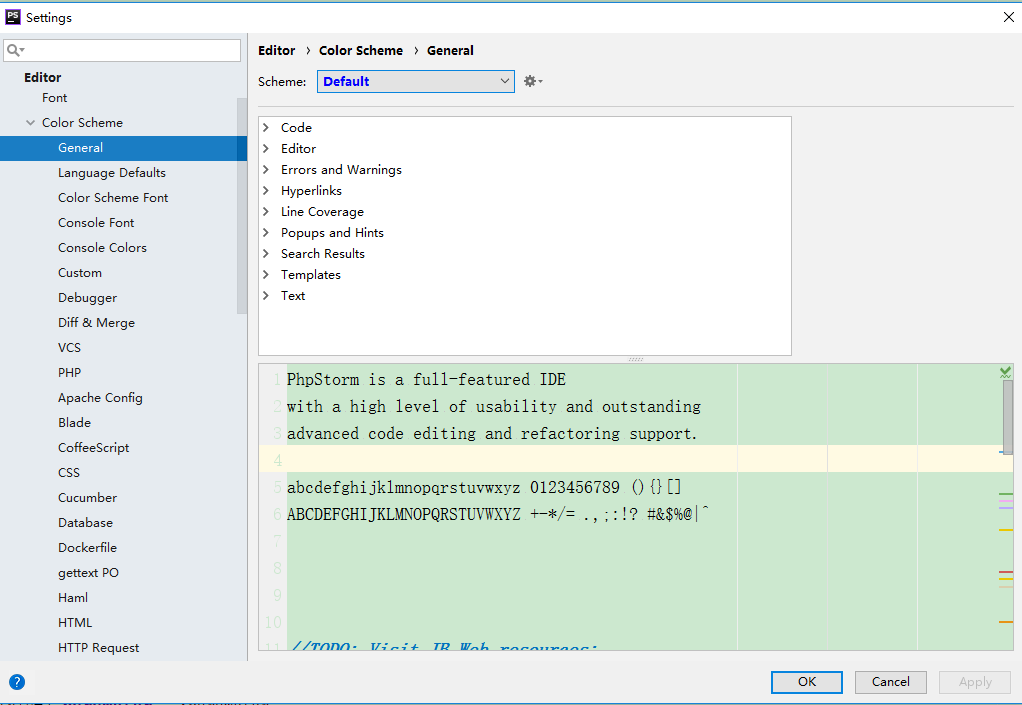Open the scheme actions gear menu
The width and height of the screenshot is (1022, 705).
click(533, 81)
